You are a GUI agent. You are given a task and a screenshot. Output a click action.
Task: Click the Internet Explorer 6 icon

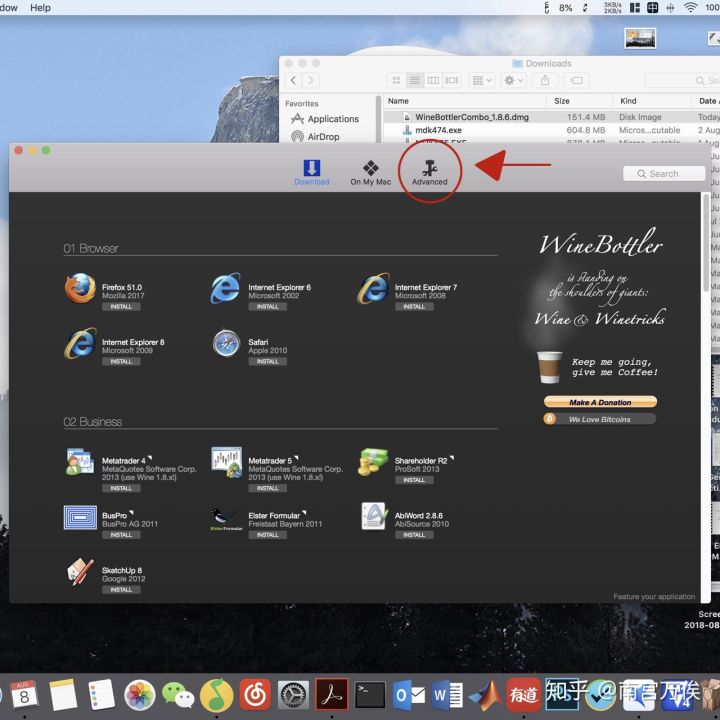tap(225, 288)
